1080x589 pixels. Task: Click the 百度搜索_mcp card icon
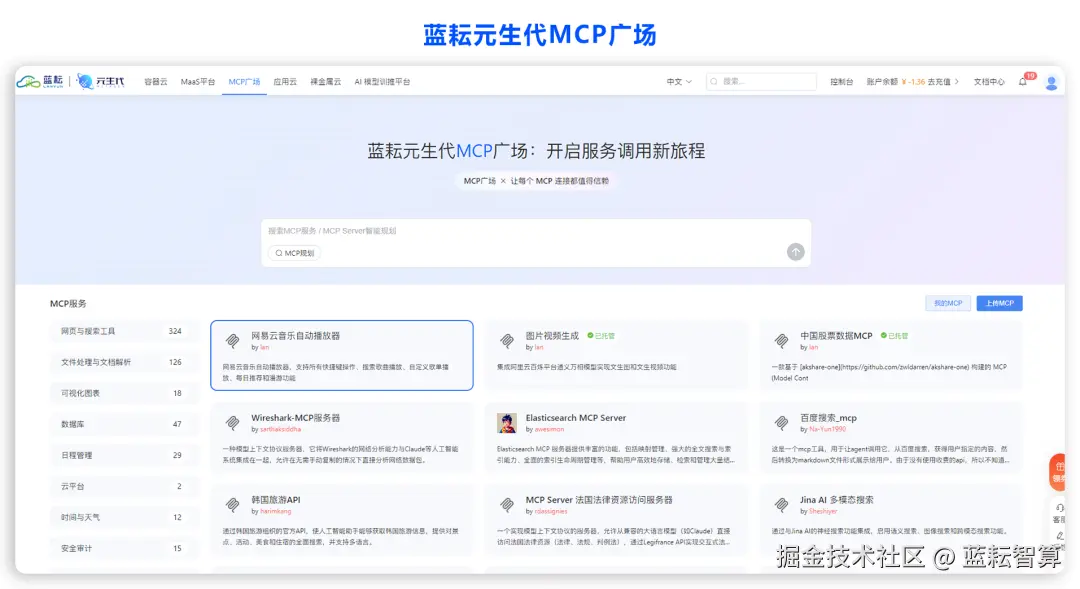pyautogui.click(x=781, y=422)
